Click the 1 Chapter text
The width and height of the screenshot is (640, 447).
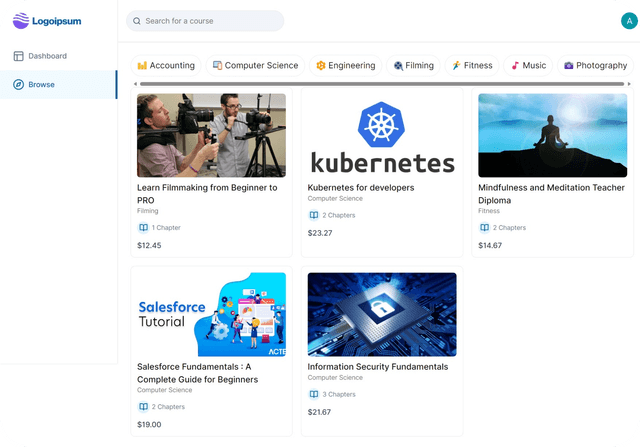166,227
